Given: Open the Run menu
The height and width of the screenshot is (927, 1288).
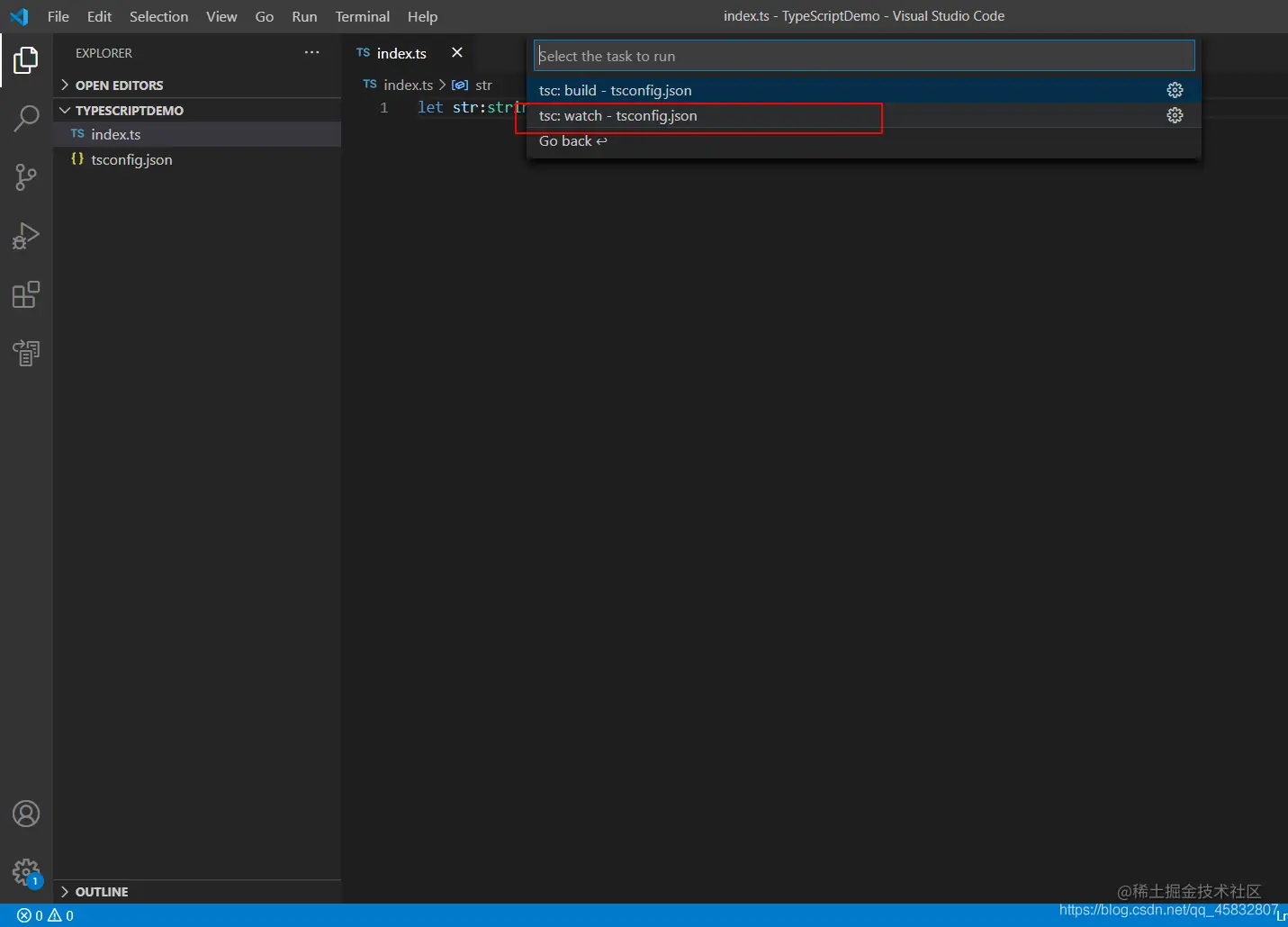Looking at the screenshot, I should pyautogui.click(x=304, y=16).
